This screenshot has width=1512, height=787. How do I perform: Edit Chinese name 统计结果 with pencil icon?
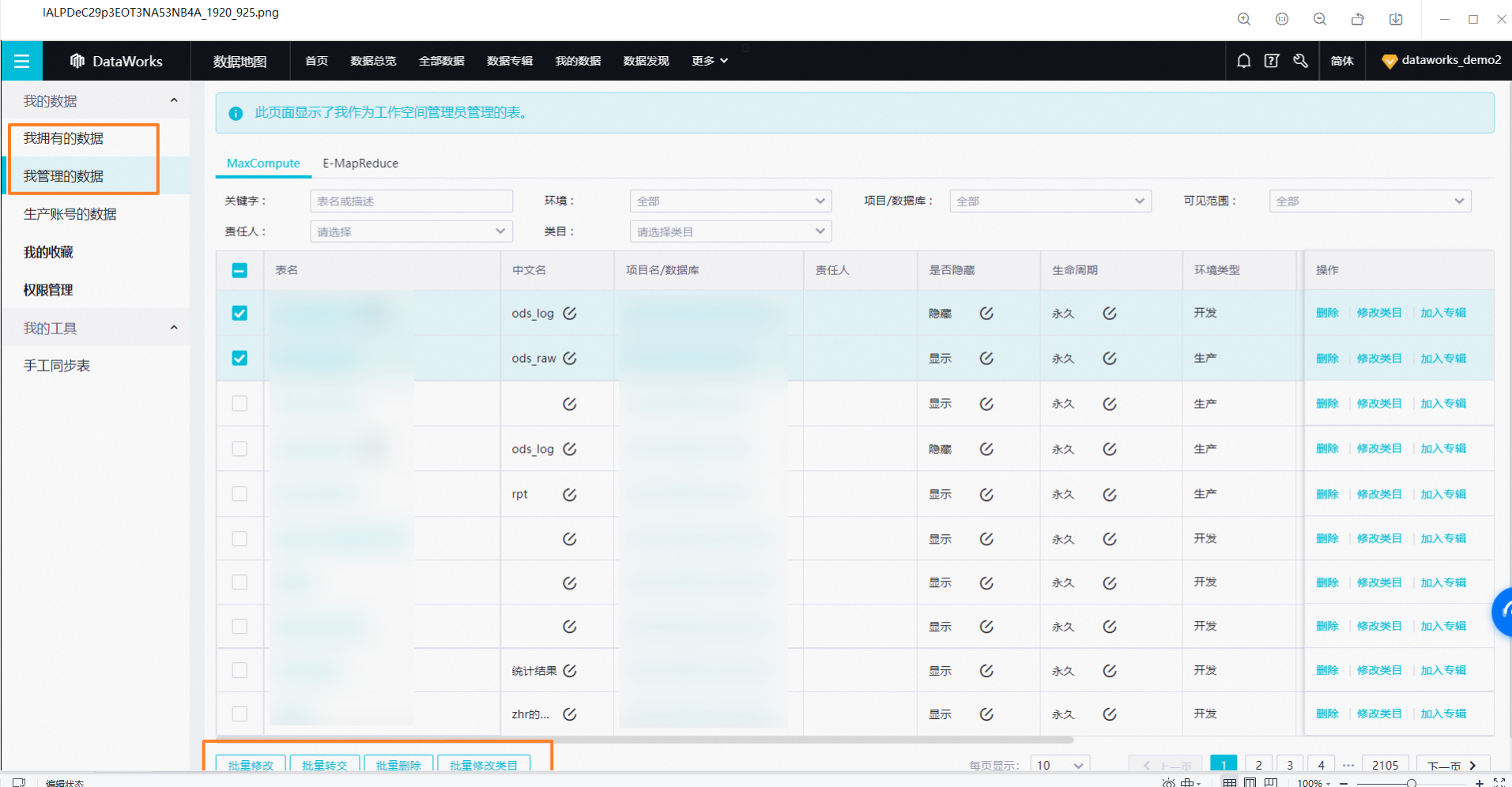570,671
